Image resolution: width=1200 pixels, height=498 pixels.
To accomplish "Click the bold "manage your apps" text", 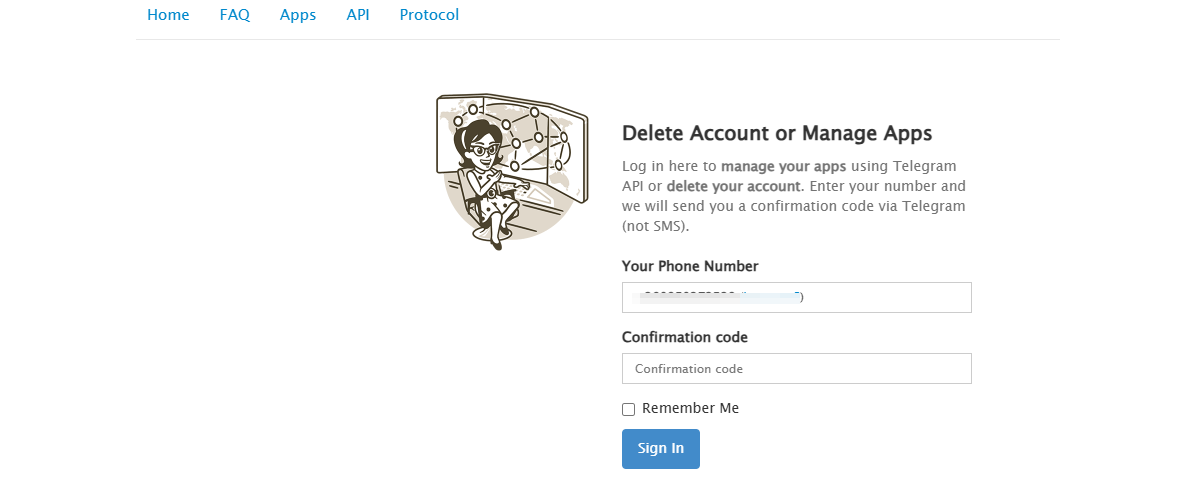I will tap(783, 166).
